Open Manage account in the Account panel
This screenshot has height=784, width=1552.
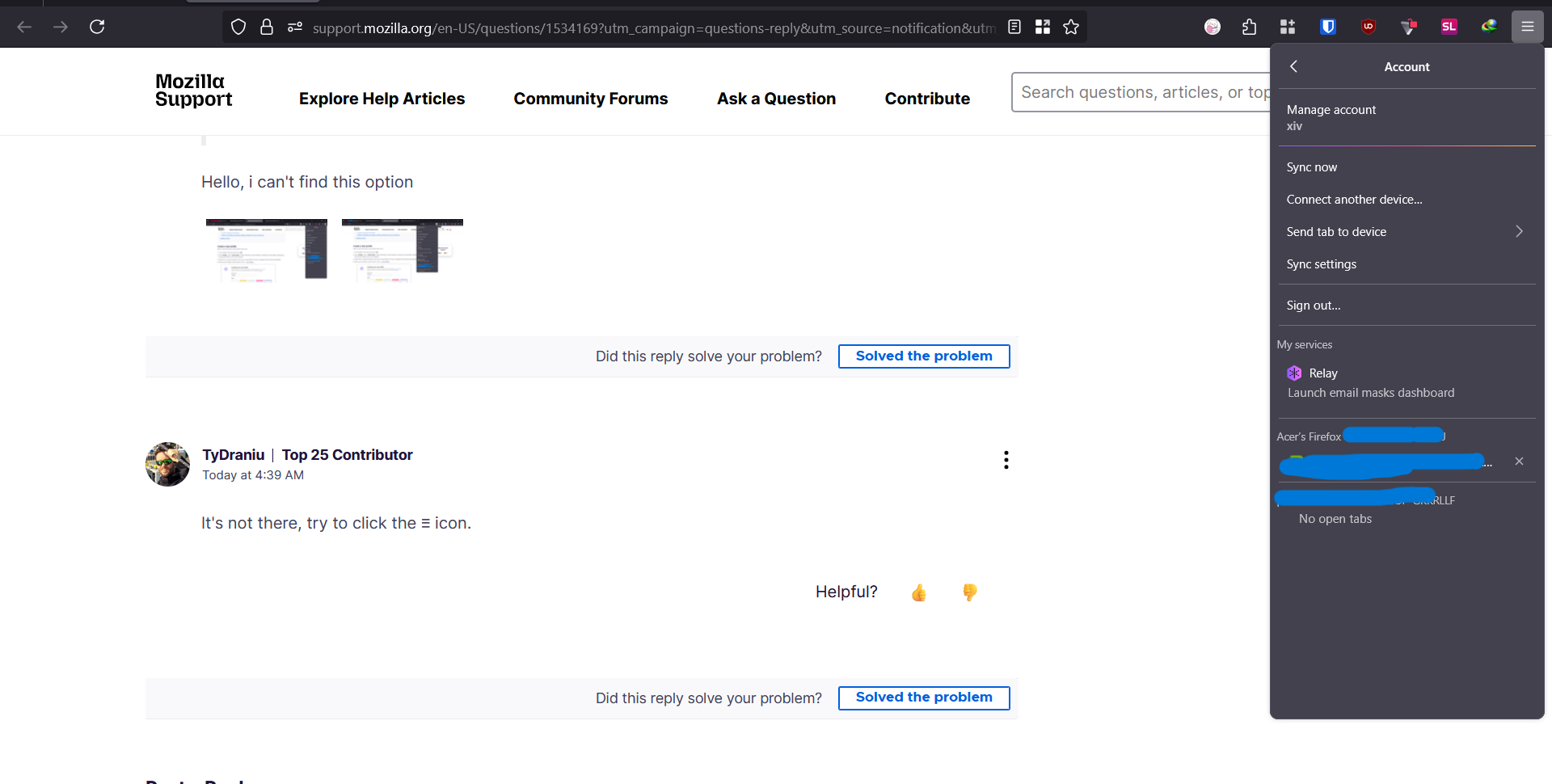[x=1407, y=117]
